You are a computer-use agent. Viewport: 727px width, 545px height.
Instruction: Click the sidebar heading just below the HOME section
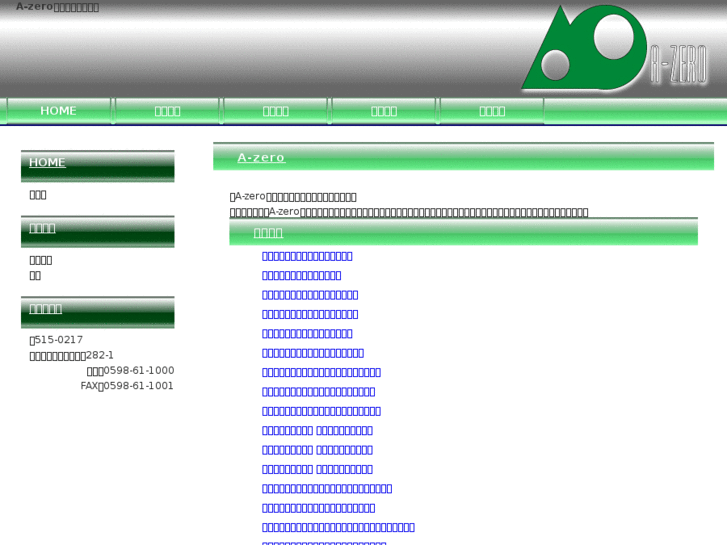(x=42, y=228)
